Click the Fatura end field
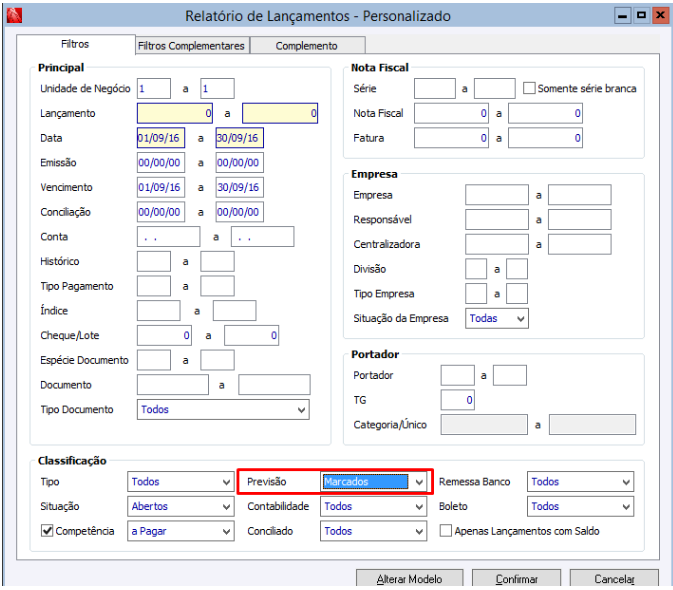Image resolution: width=673 pixels, height=590 pixels. tap(545, 138)
